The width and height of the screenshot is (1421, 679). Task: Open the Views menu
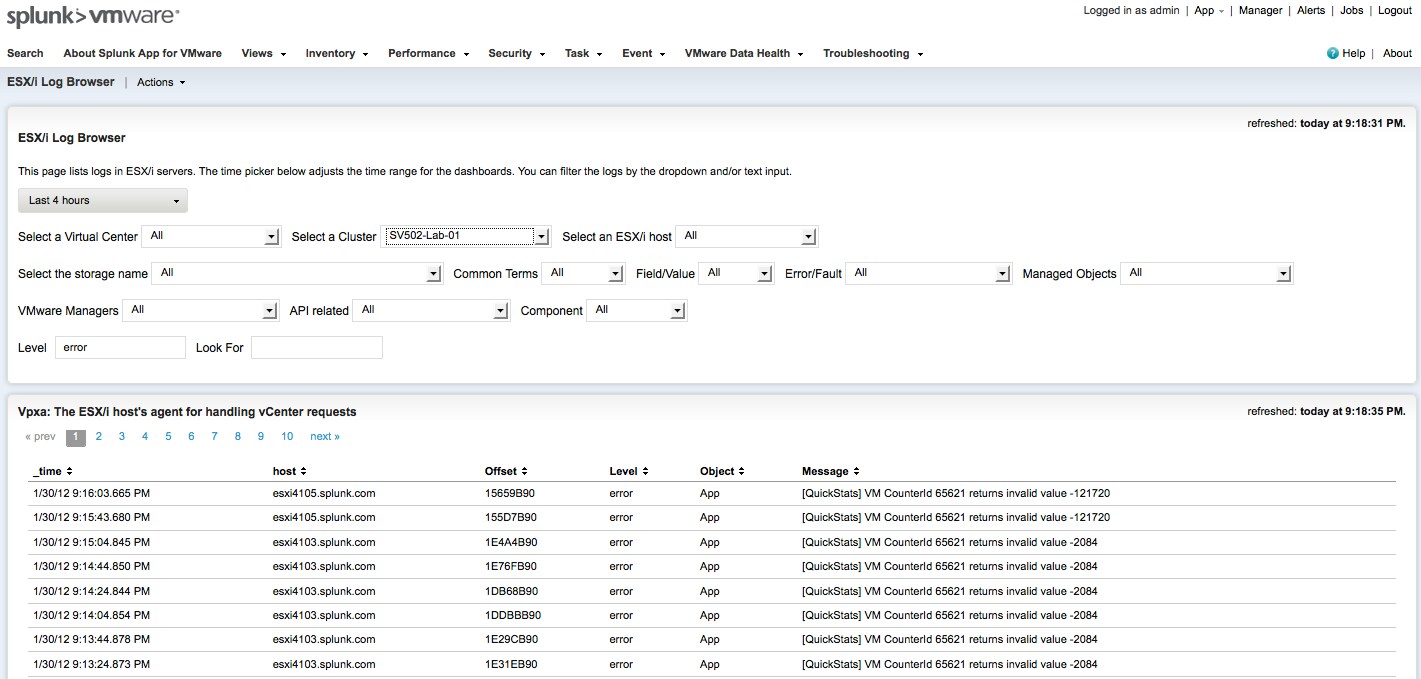263,53
